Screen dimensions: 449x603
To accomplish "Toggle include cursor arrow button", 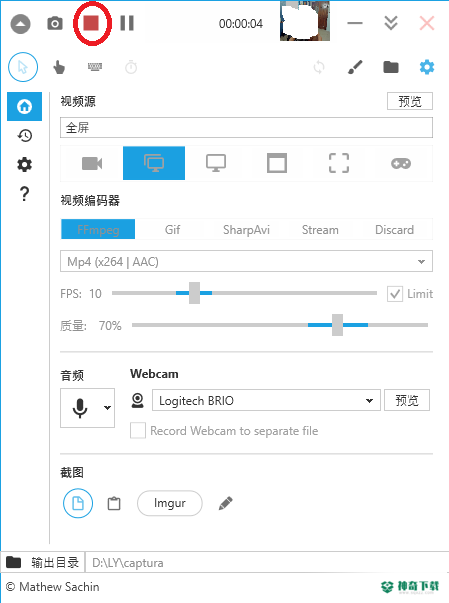I will point(23,67).
